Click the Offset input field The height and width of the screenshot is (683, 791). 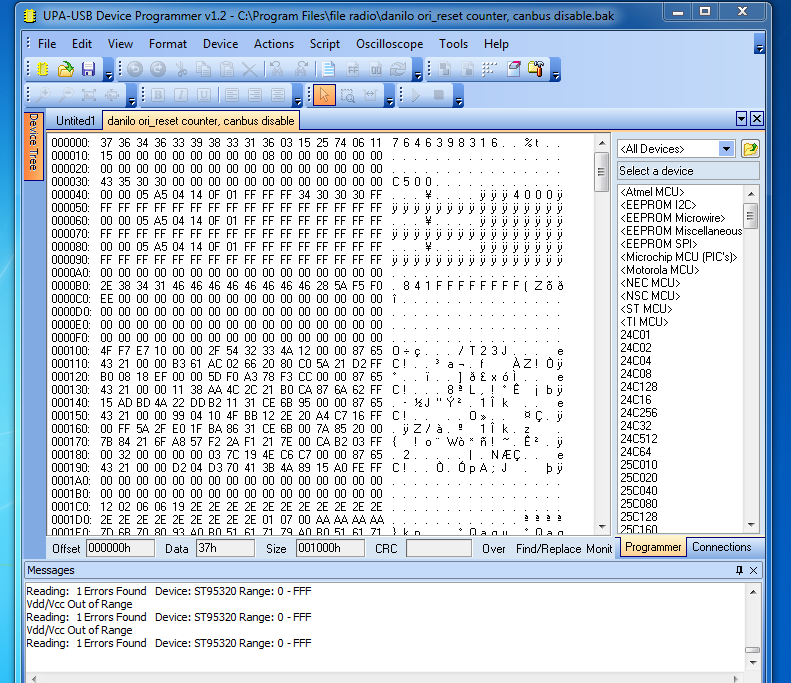[x=119, y=549]
